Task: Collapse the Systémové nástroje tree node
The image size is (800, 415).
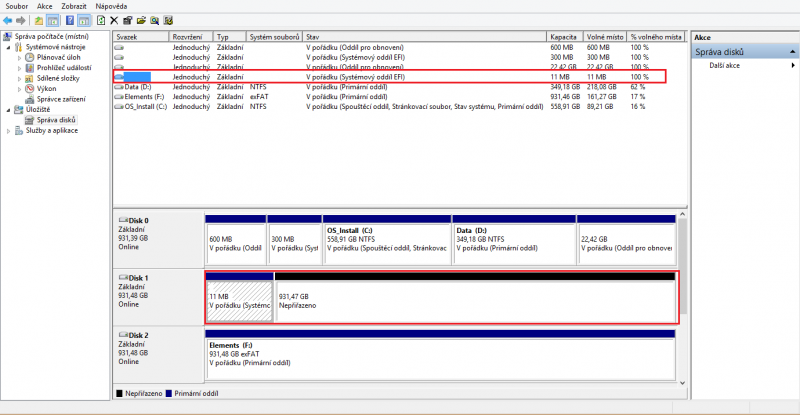Action: (8, 47)
